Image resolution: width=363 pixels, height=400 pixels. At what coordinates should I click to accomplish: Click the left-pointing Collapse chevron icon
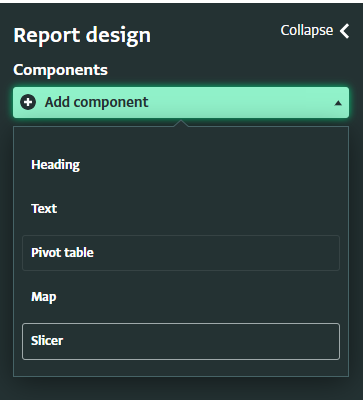[x=344, y=31]
